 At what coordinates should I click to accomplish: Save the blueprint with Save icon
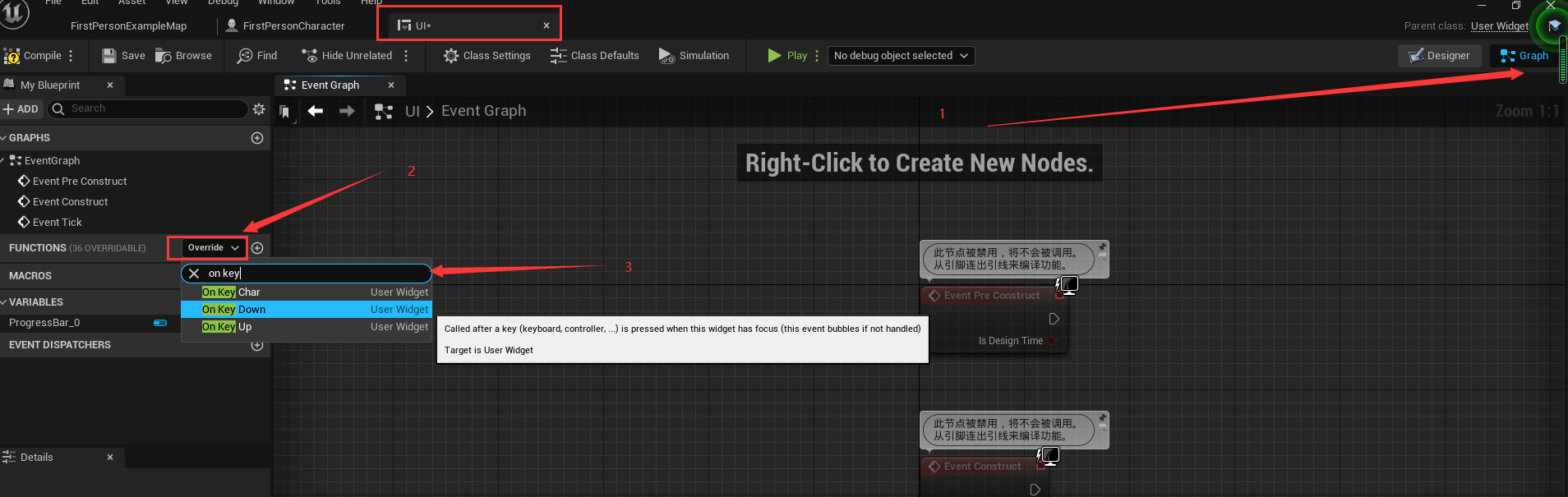[x=123, y=56]
